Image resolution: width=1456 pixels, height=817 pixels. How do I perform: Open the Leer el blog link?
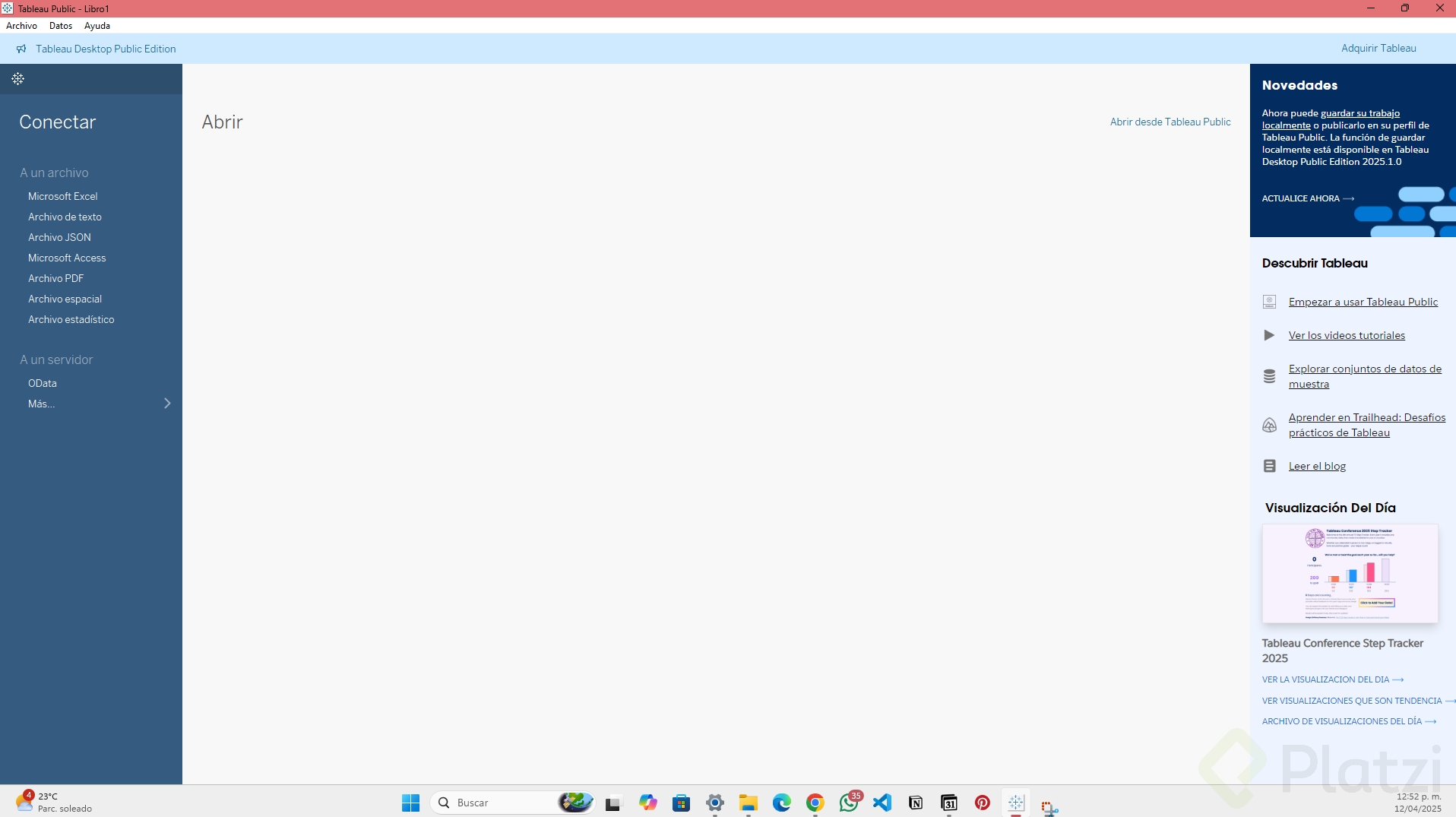coord(1317,466)
